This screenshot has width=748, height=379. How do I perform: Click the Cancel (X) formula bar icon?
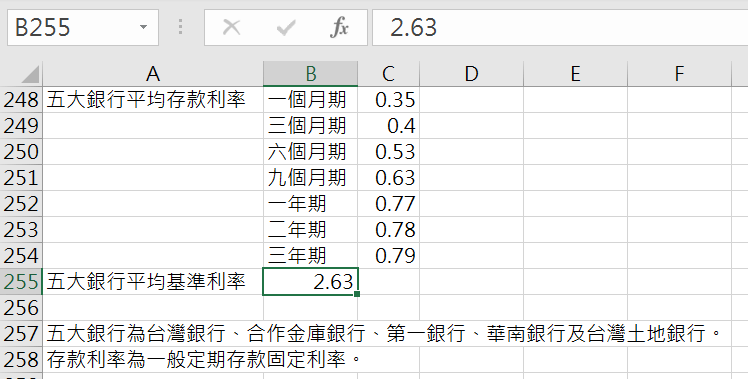(231, 27)
